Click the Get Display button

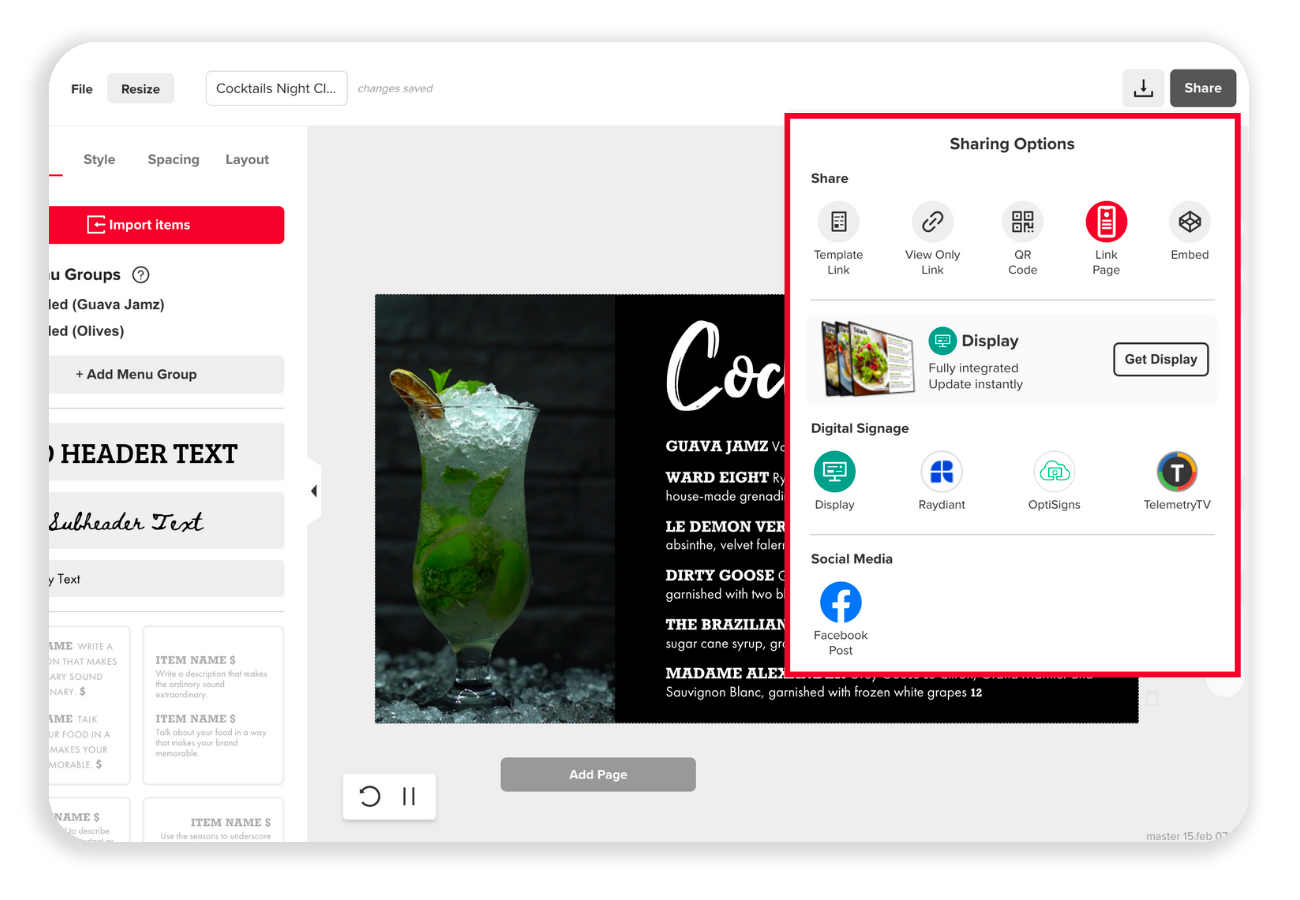tap(1160, 359)
